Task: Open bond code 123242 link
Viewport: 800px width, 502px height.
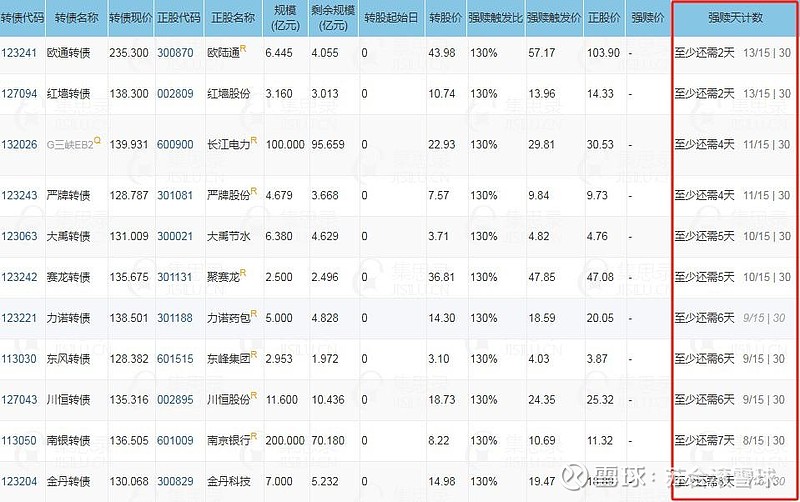Action: point(19,278)
